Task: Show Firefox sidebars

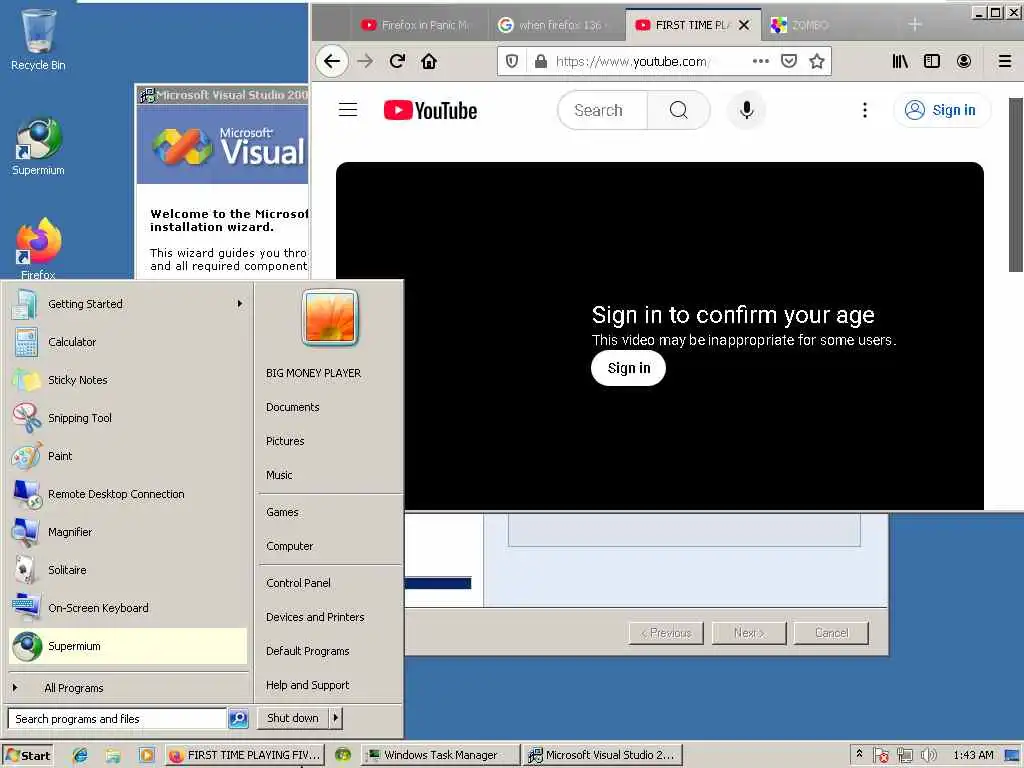Action: pos(932,61)
